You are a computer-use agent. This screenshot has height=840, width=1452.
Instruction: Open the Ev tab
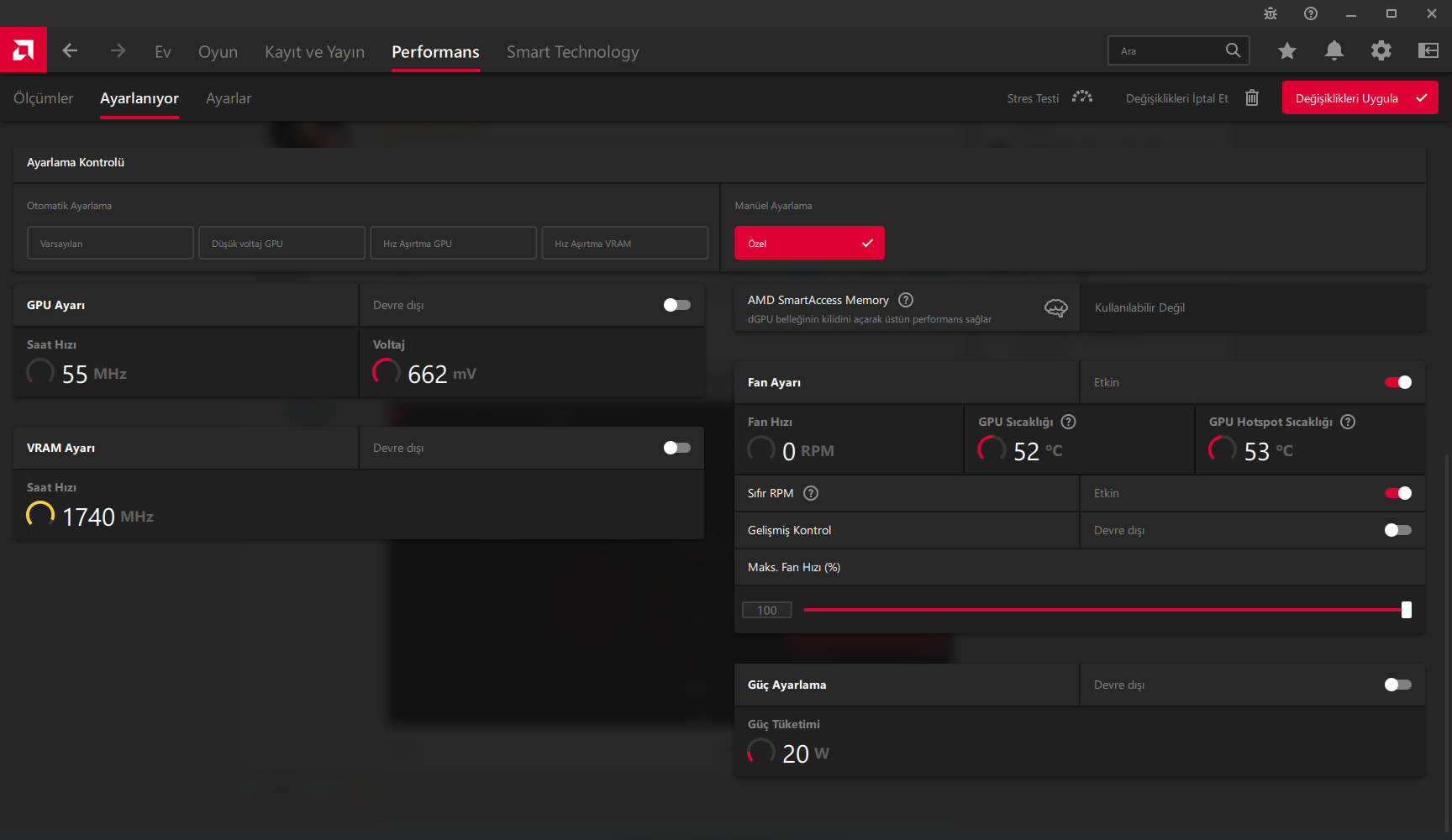[163, 52]
